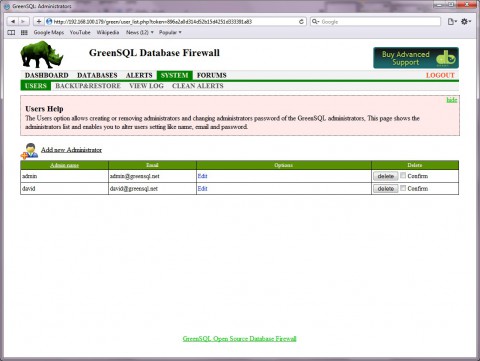Viewport: 480px width, 361px height.
Task: Click the browser Forward arrow button
Action: pyautogui.click(x=23, y=22)
